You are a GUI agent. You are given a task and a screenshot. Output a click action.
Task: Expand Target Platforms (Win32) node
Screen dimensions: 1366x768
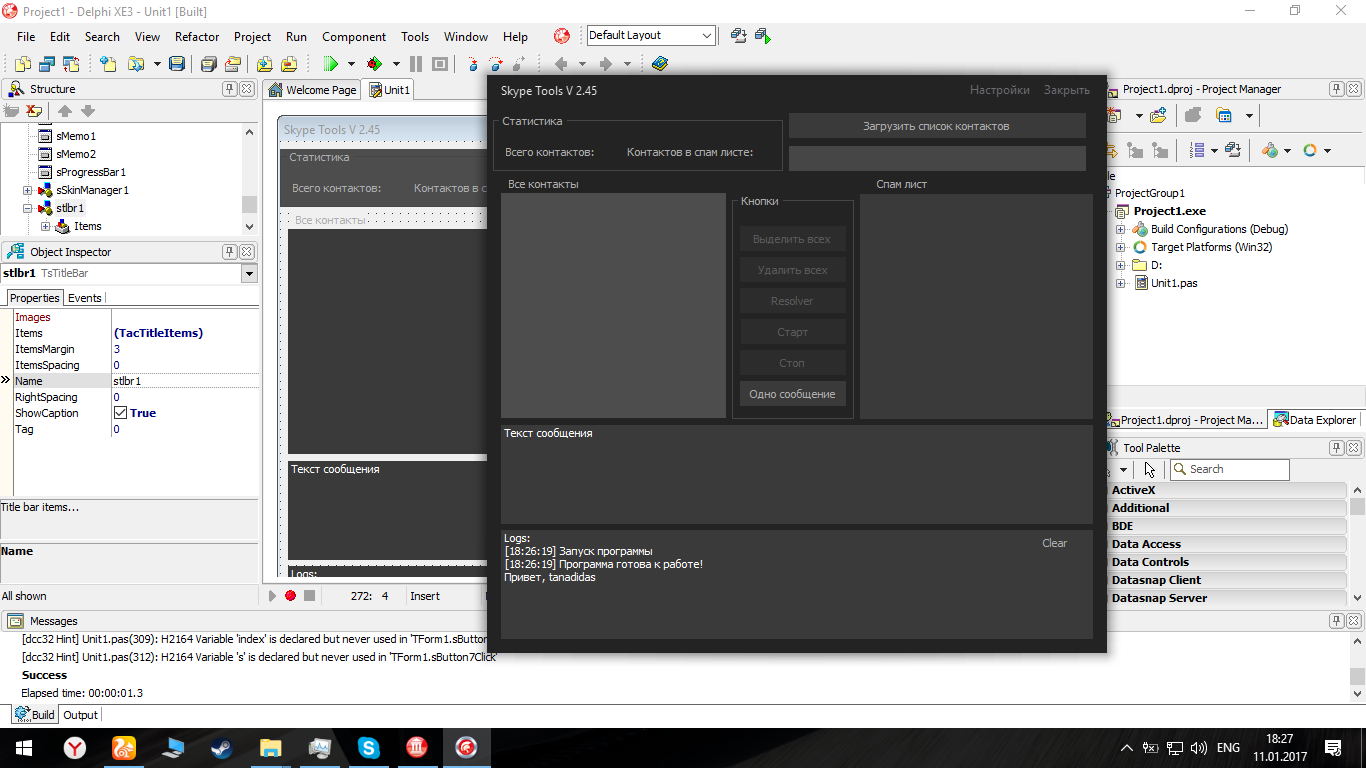[1120, 247]
